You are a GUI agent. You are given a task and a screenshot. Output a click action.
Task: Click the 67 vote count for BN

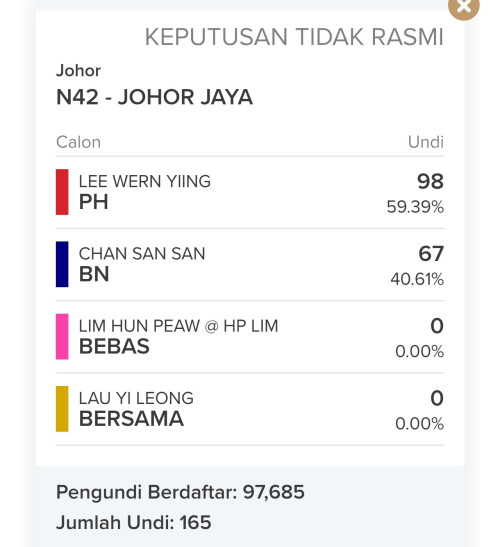click(x=431, y=254)
